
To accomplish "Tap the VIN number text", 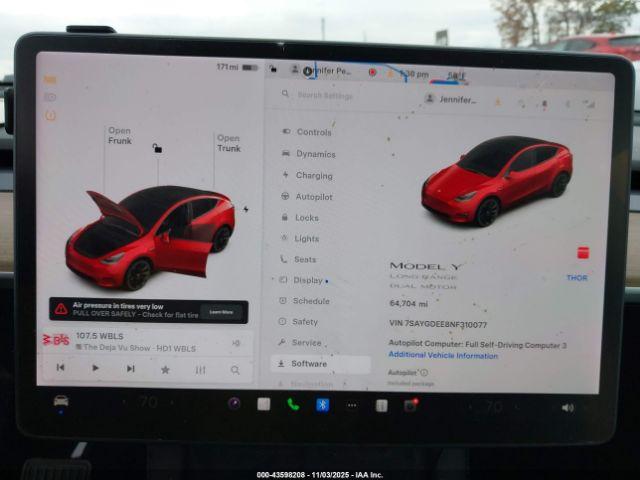I will pos(438,324).
